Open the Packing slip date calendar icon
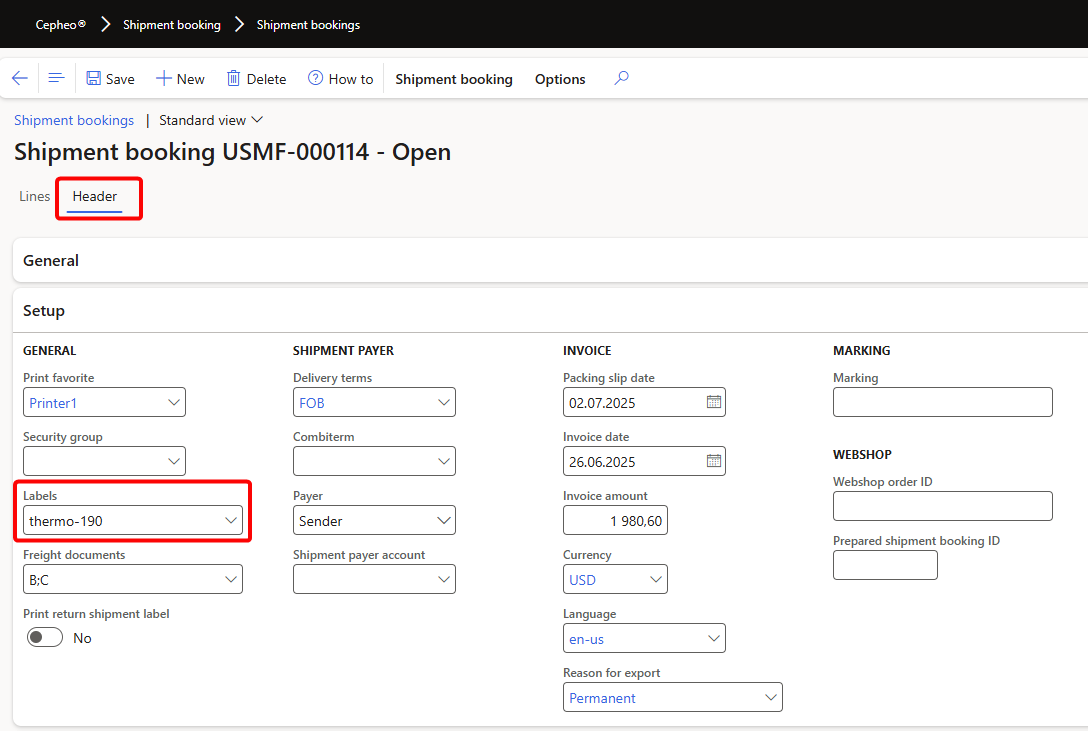The image size is (1088, 731). (x=714, y=403)
